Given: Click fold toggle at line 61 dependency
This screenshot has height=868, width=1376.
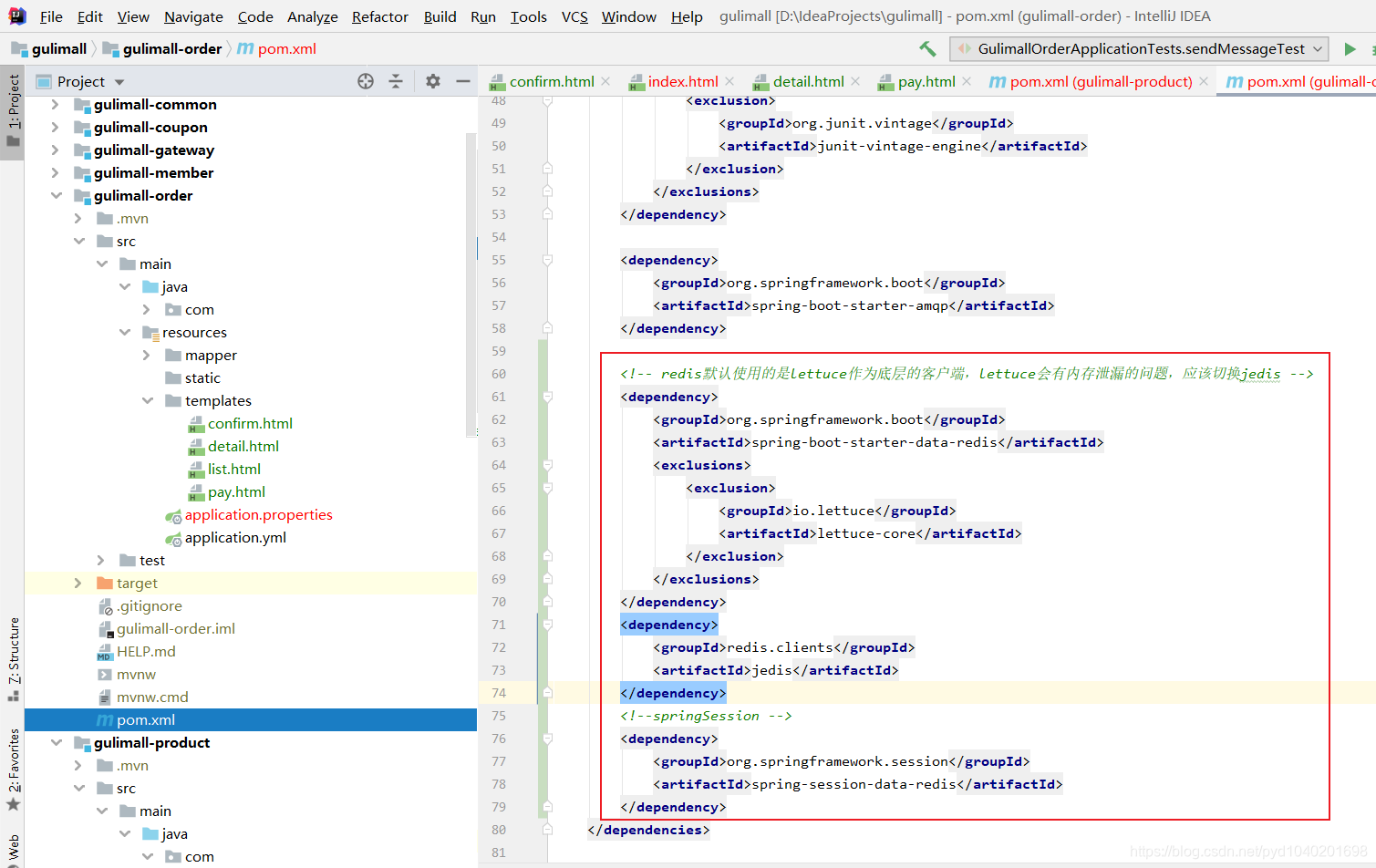Looking at the screenshot, I should (x=547, y=397).
